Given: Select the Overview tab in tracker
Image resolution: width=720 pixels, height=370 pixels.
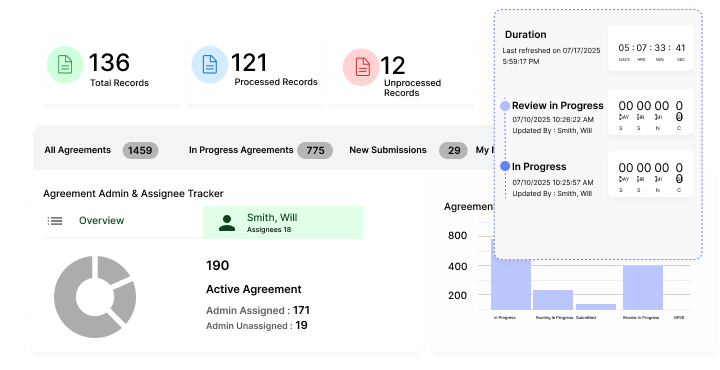Looking at the screenshot, I should tap(101, 221).
